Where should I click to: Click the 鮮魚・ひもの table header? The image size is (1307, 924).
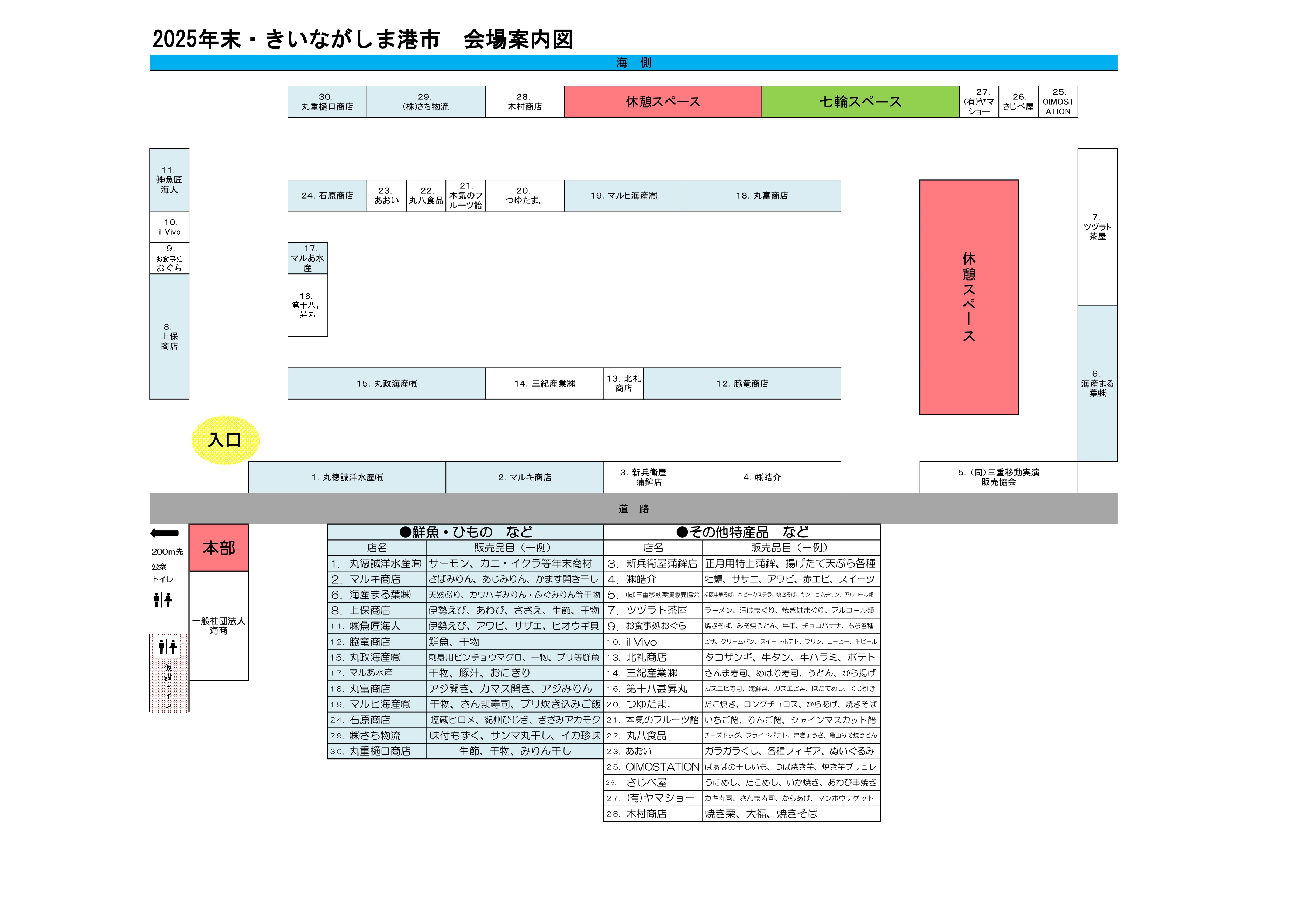[465, 532]
